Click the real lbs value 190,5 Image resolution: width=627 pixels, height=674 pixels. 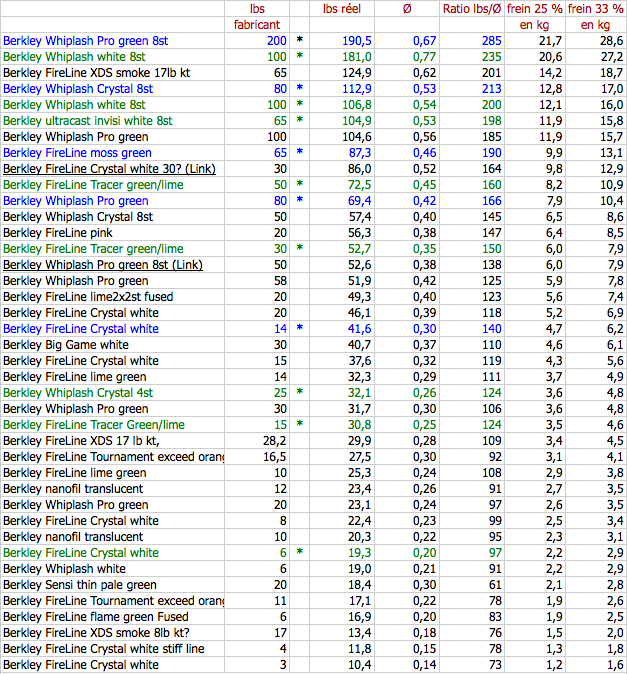tap(357, 41)
